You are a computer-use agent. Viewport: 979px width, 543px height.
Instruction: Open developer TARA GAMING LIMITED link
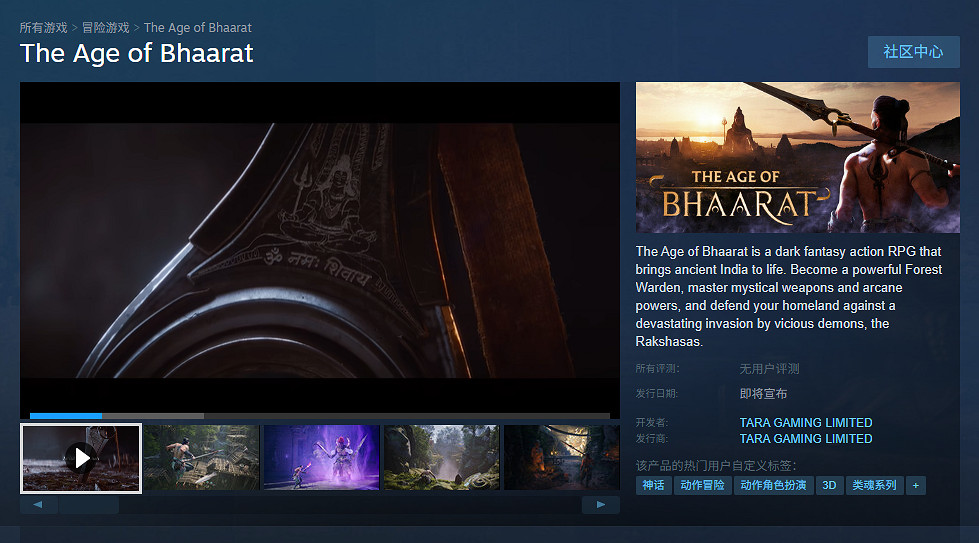[x=806, y=423]
